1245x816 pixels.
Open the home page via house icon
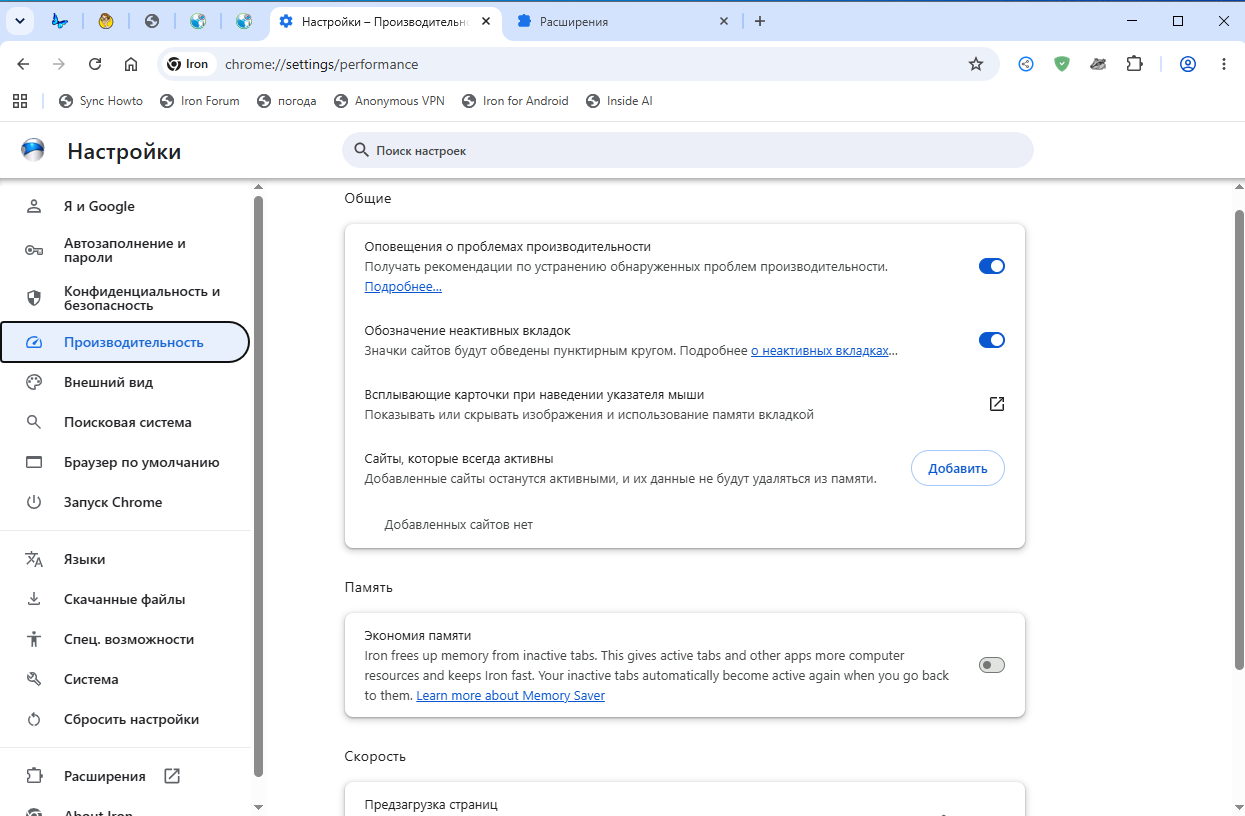[x=131, y=64]
